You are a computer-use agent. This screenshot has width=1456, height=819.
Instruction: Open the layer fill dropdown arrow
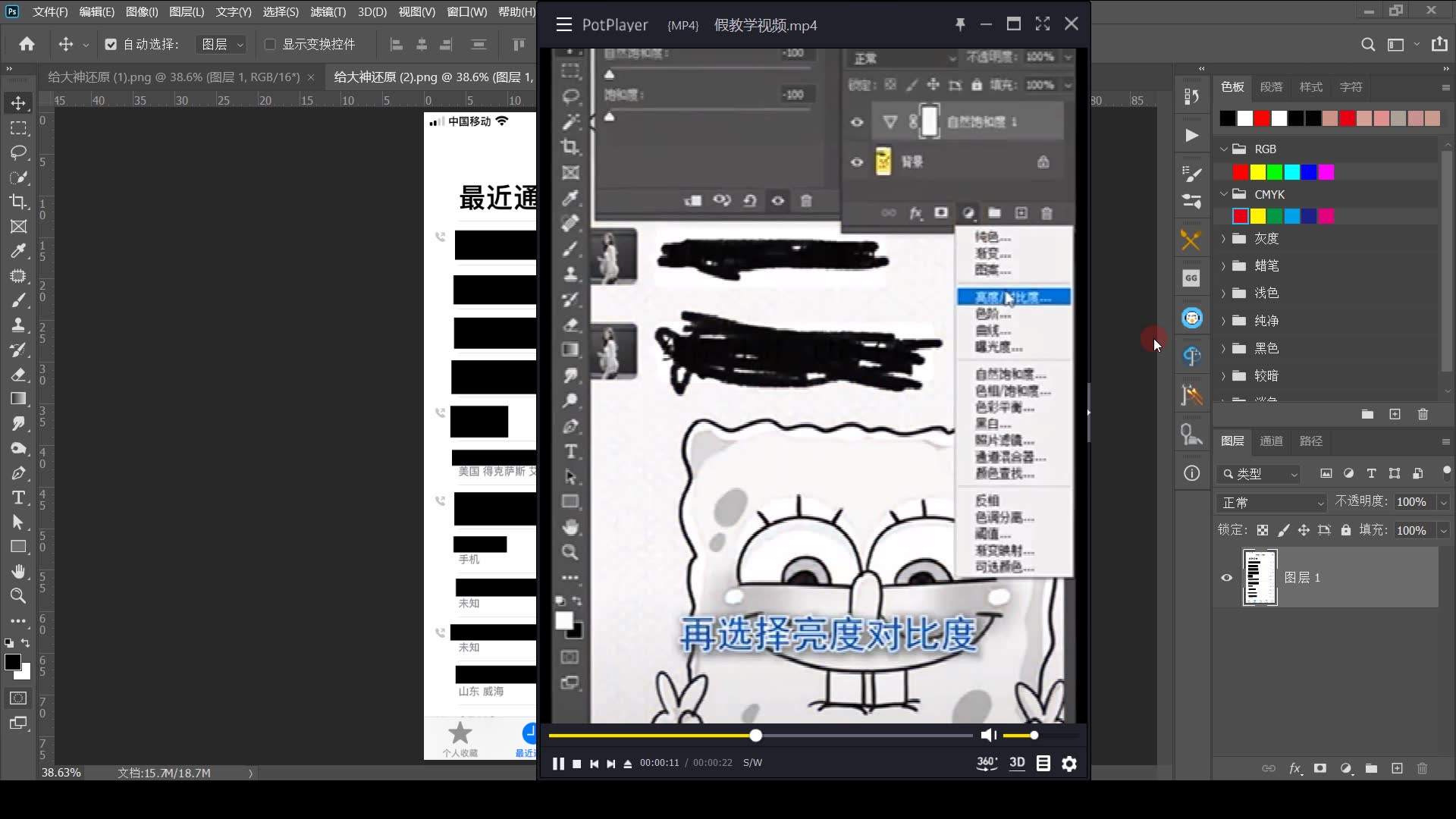1444,530
